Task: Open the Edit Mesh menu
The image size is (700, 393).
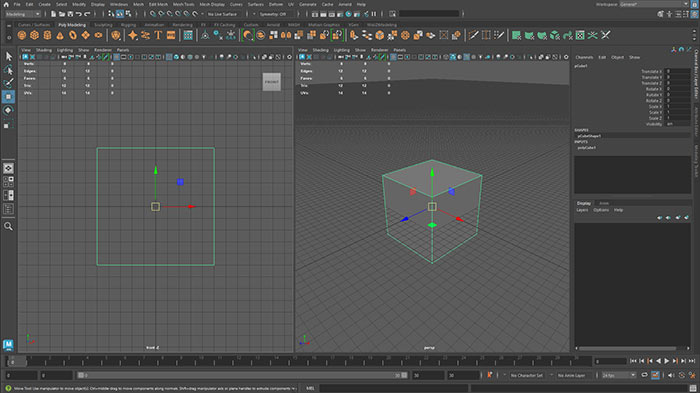Action: pos(158,4)
